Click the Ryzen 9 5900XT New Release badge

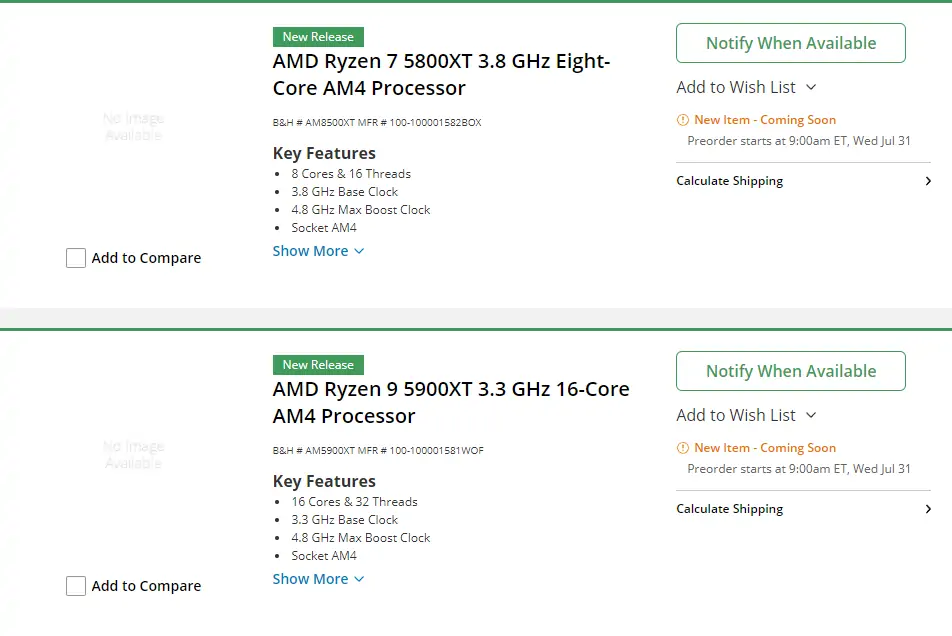(318, 365)
